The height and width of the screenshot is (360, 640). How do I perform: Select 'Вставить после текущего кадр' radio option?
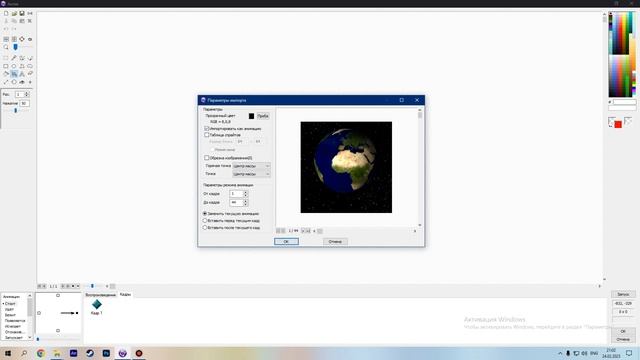click(x=205, y=227)
